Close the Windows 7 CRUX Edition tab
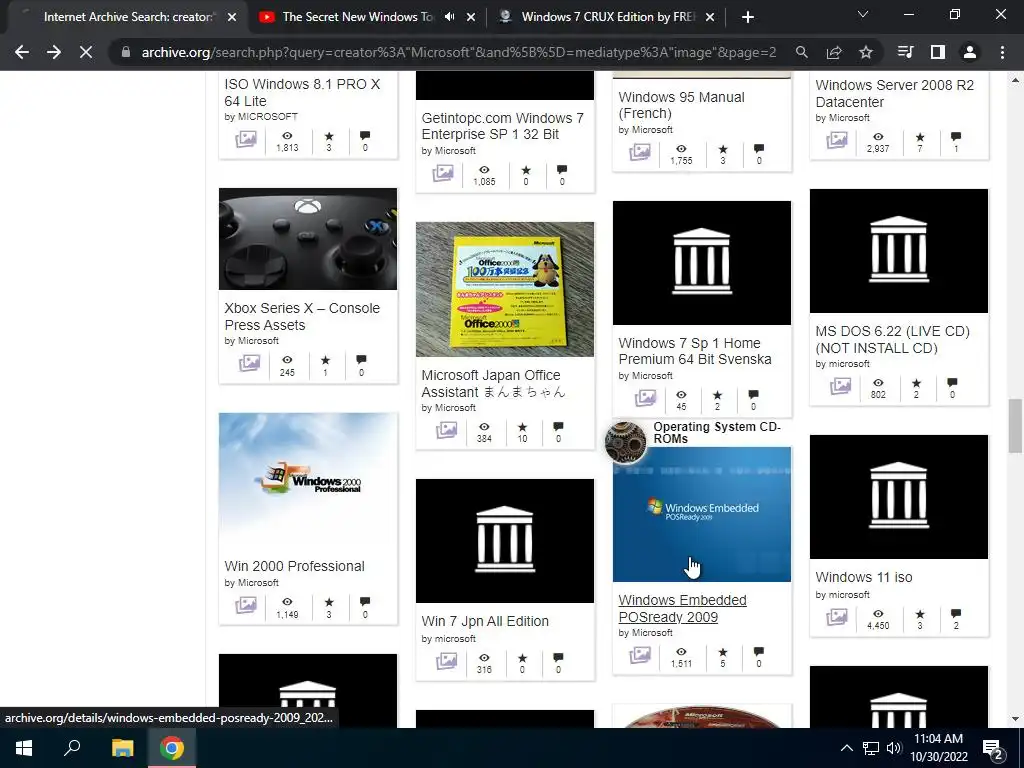This screenshot has width=1024, height=768. click(710, 17)
